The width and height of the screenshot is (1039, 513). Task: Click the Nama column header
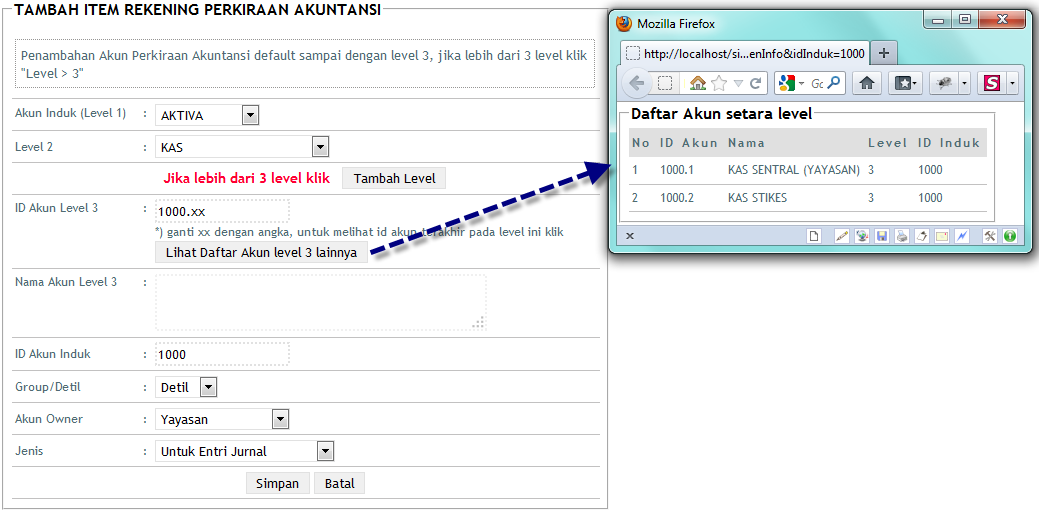(746, 142)
